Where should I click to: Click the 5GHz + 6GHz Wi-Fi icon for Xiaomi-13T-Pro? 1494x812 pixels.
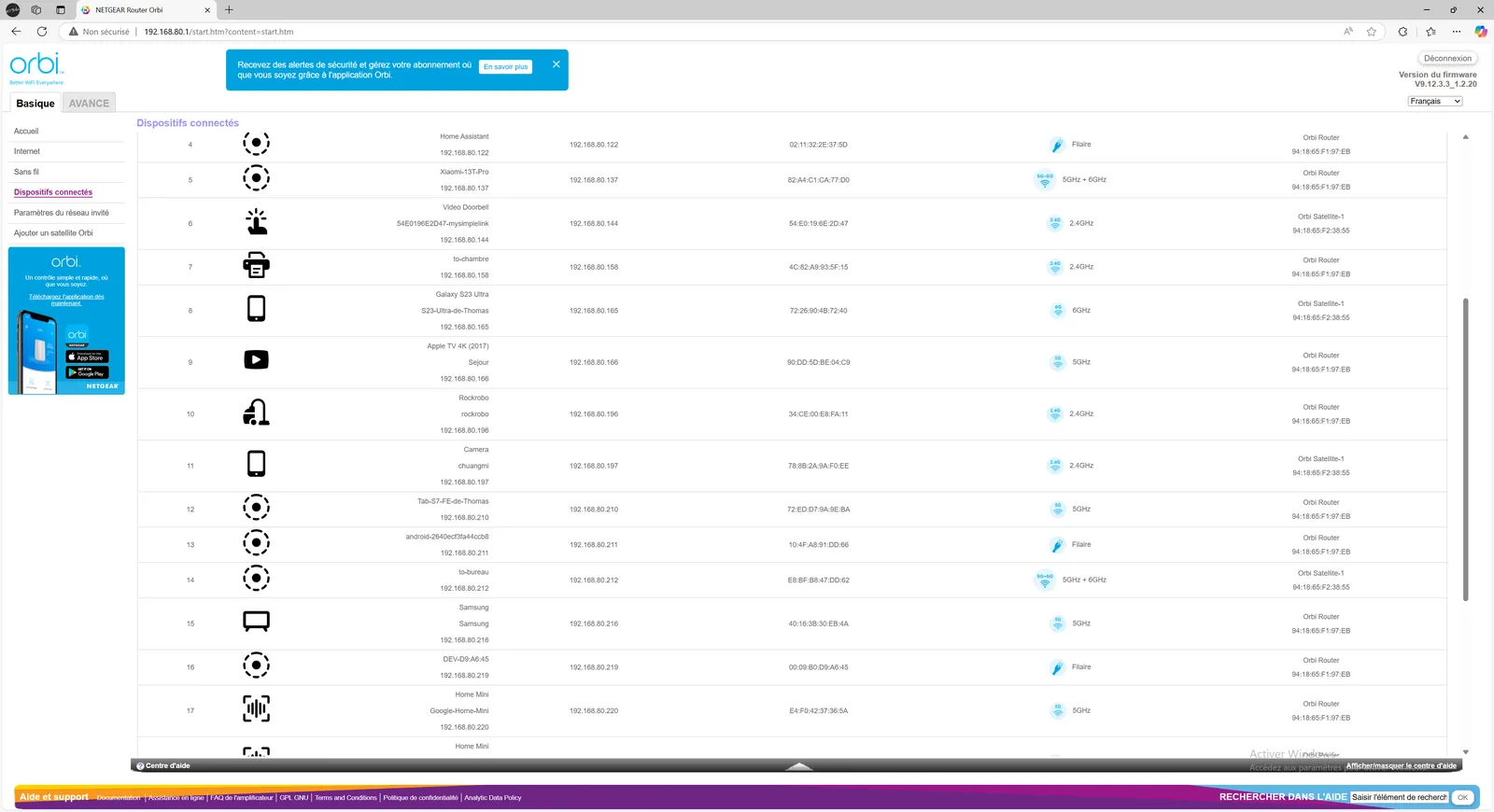click(1045, 179)
